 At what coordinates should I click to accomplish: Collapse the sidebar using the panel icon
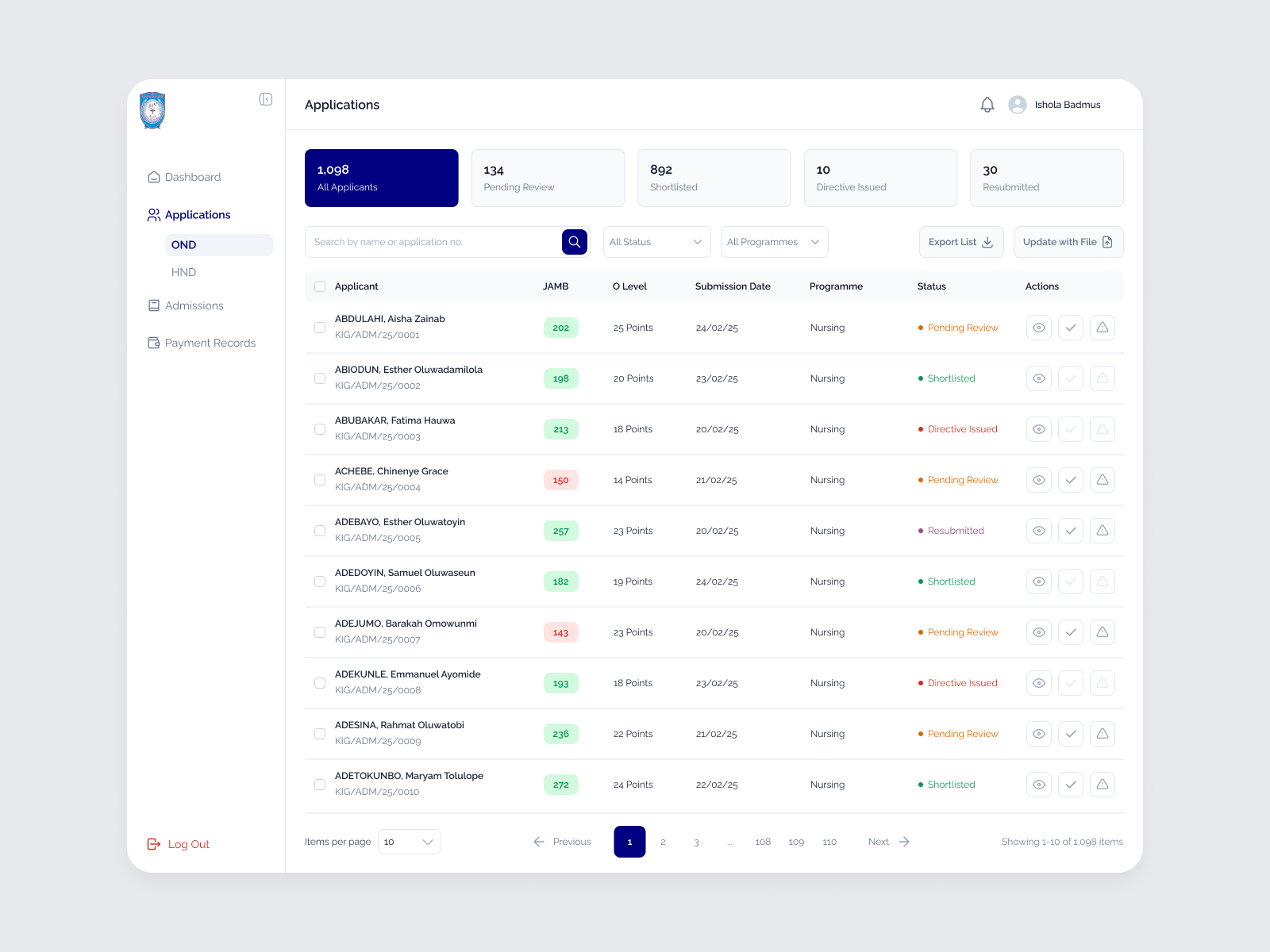(266, 99)
